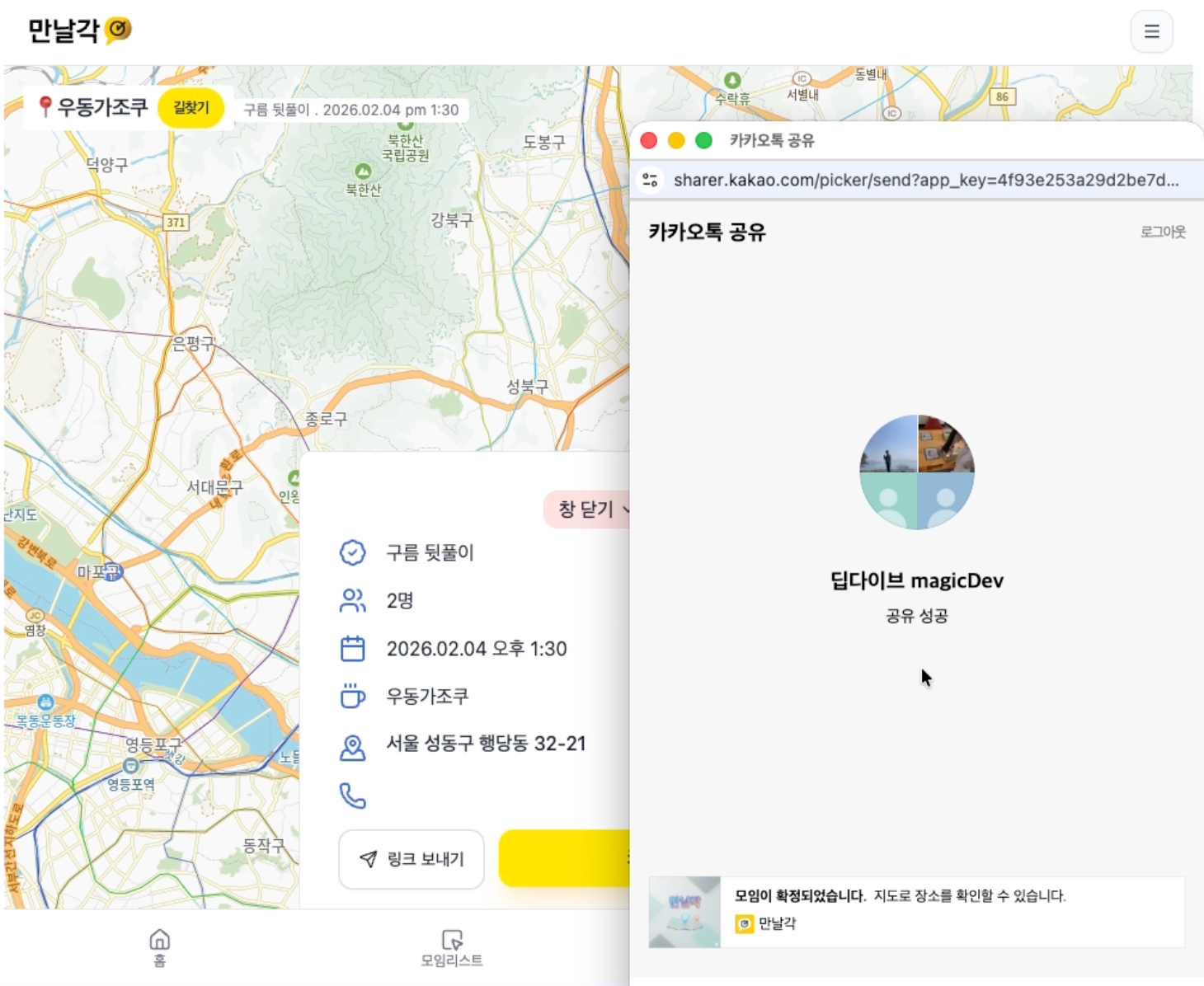
Task: Click the 카카오톡 공유 page heading
Action: [707, 232]
